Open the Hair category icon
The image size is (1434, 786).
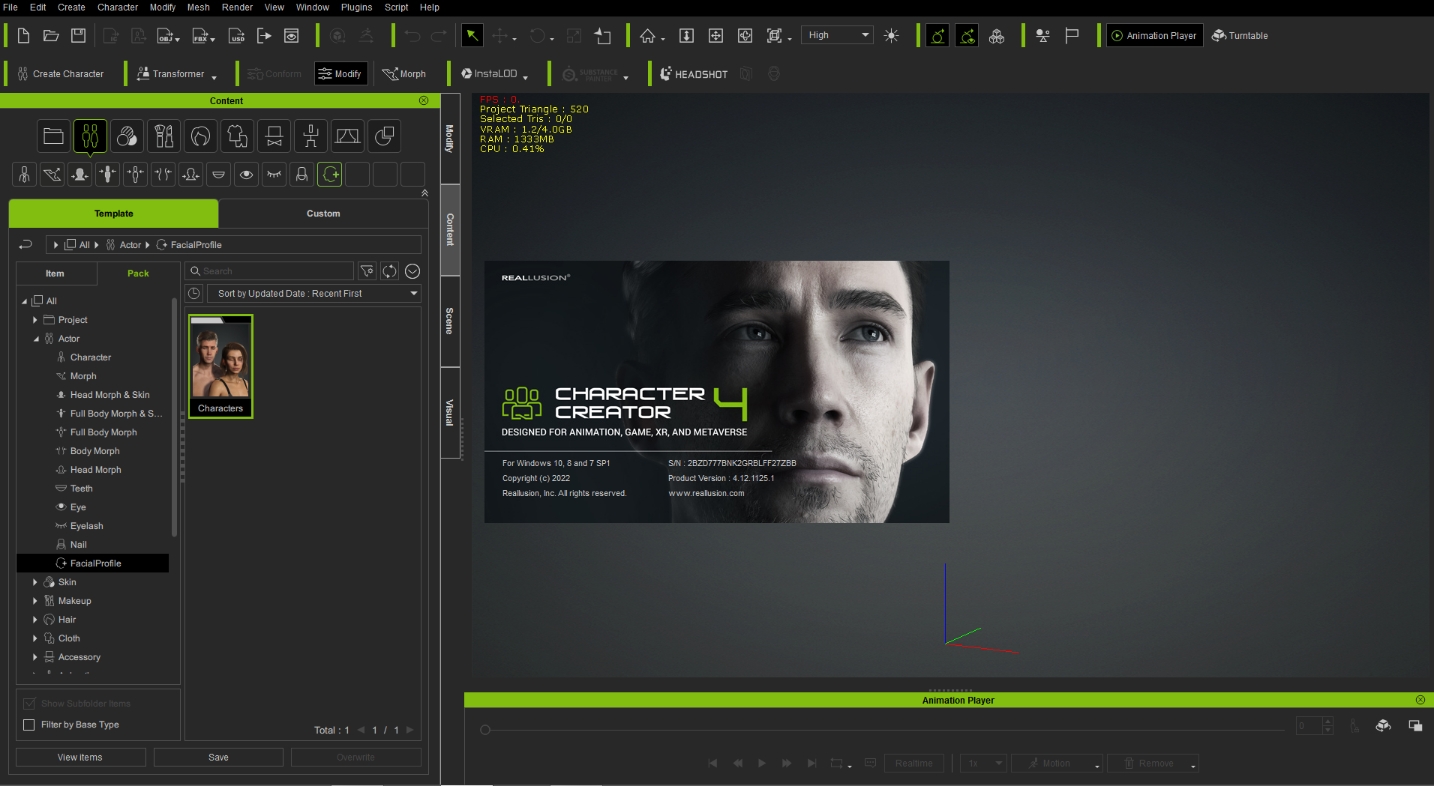200,136
